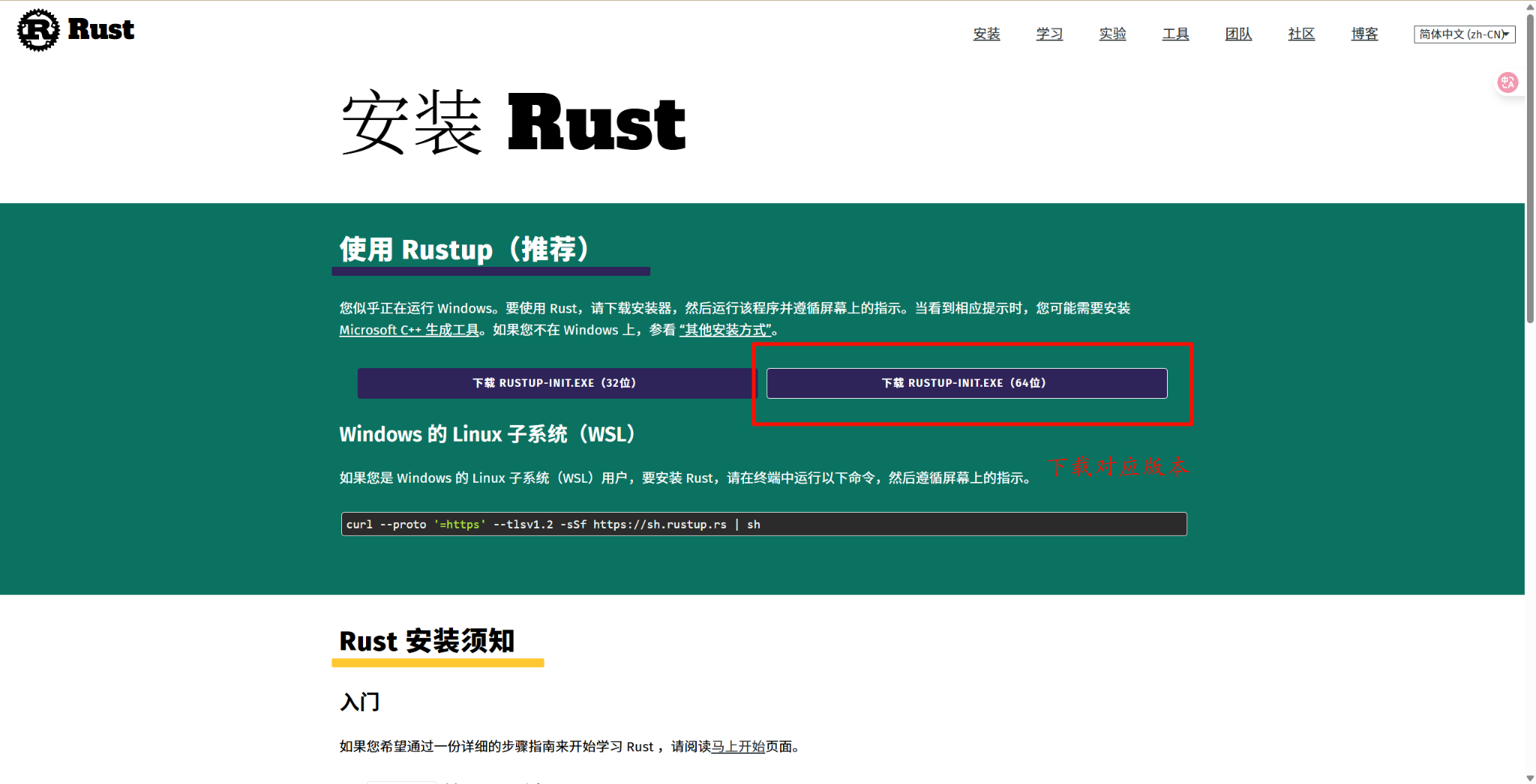Click the scrollbar up arrow
The image size is (1536, 784).
1530,6
